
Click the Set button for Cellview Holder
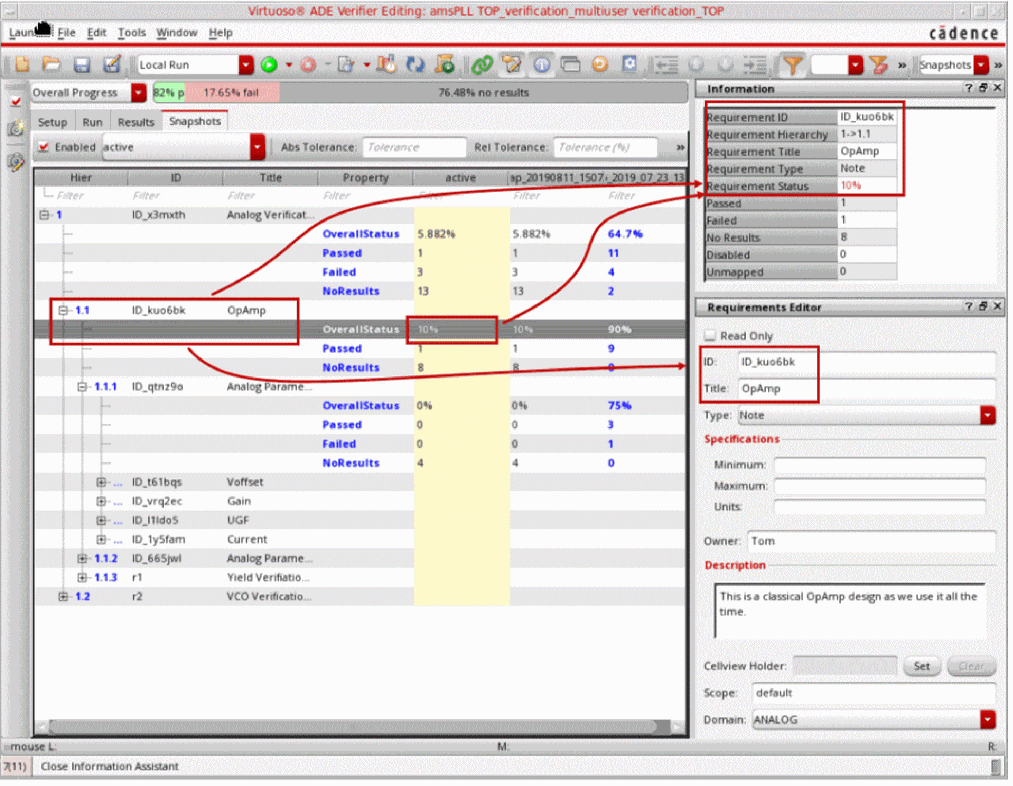[x=921, y=666]
